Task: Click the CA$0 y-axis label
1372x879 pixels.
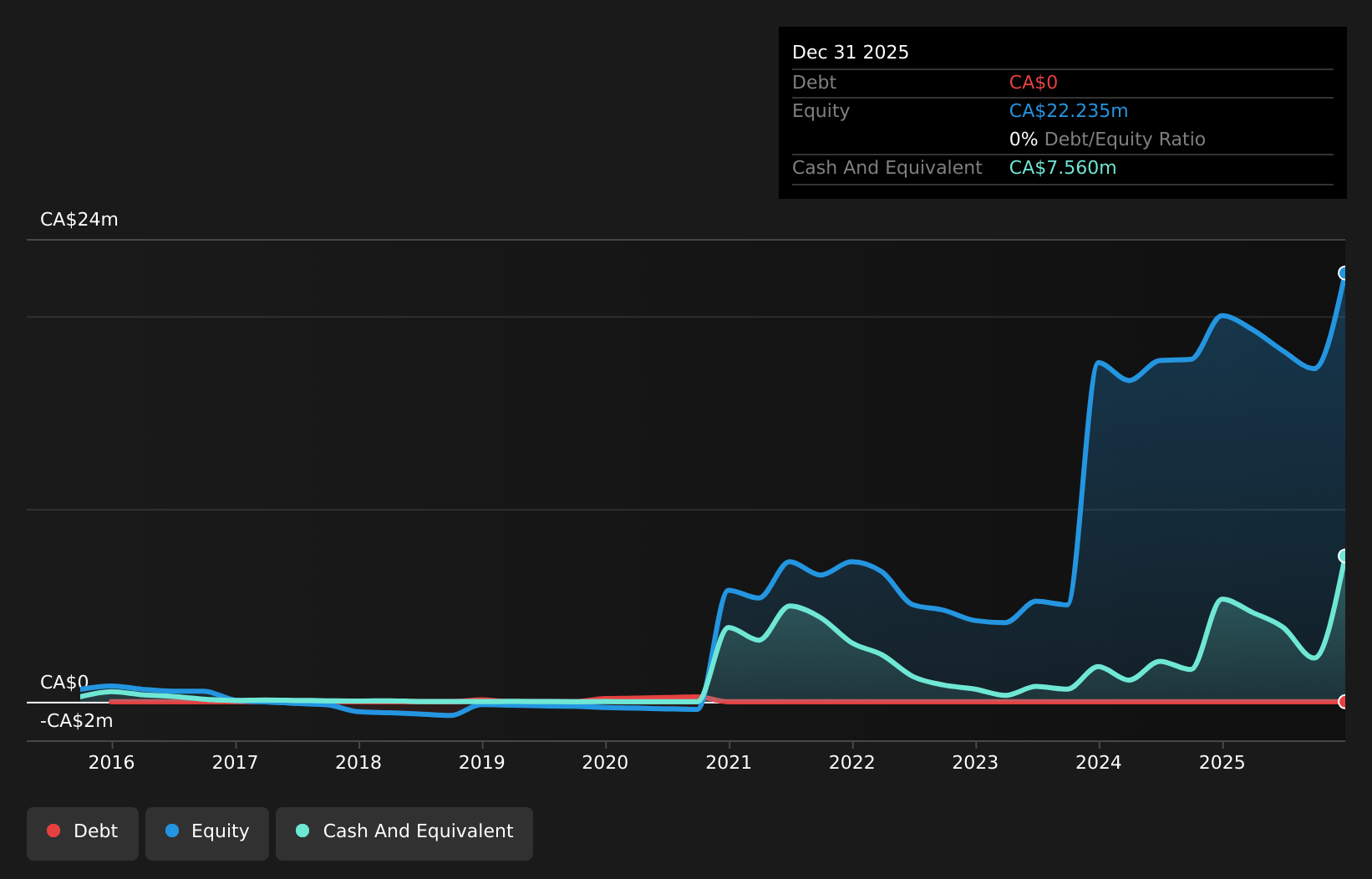Action: [x=64, y=683]
